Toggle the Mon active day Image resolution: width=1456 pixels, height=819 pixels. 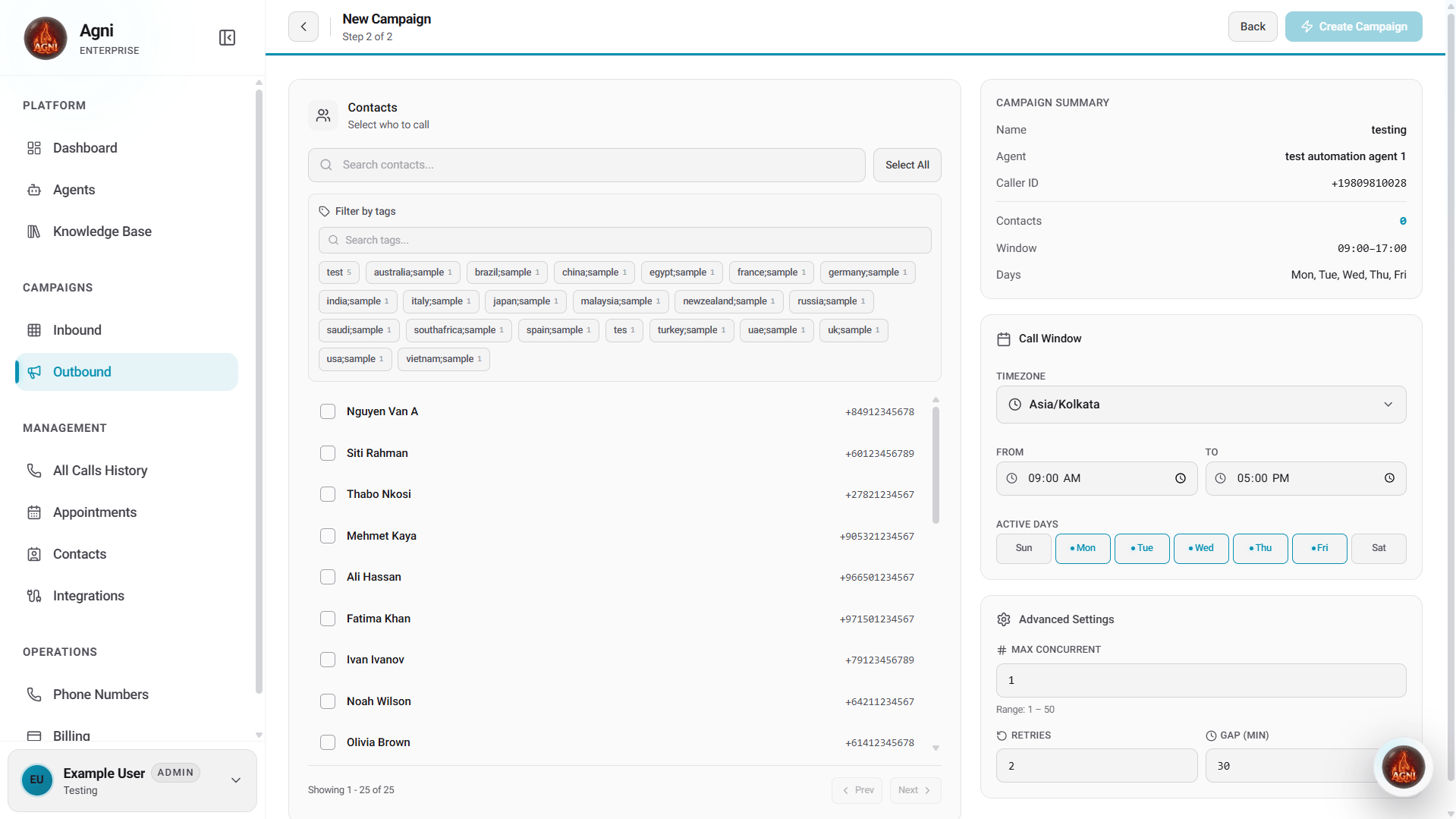click(x=1083, y=548)
